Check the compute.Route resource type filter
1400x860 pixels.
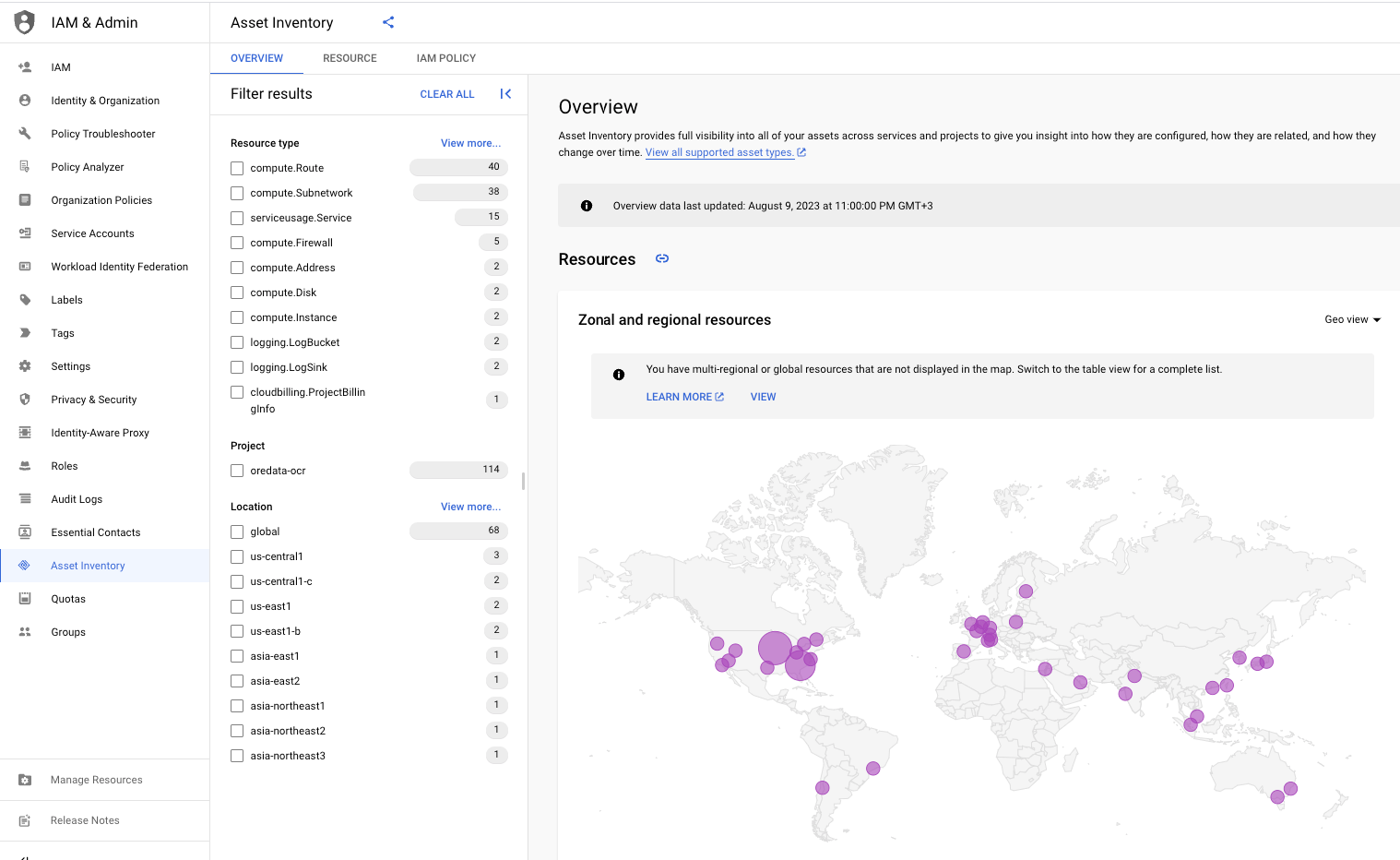(x=237, y=169)
